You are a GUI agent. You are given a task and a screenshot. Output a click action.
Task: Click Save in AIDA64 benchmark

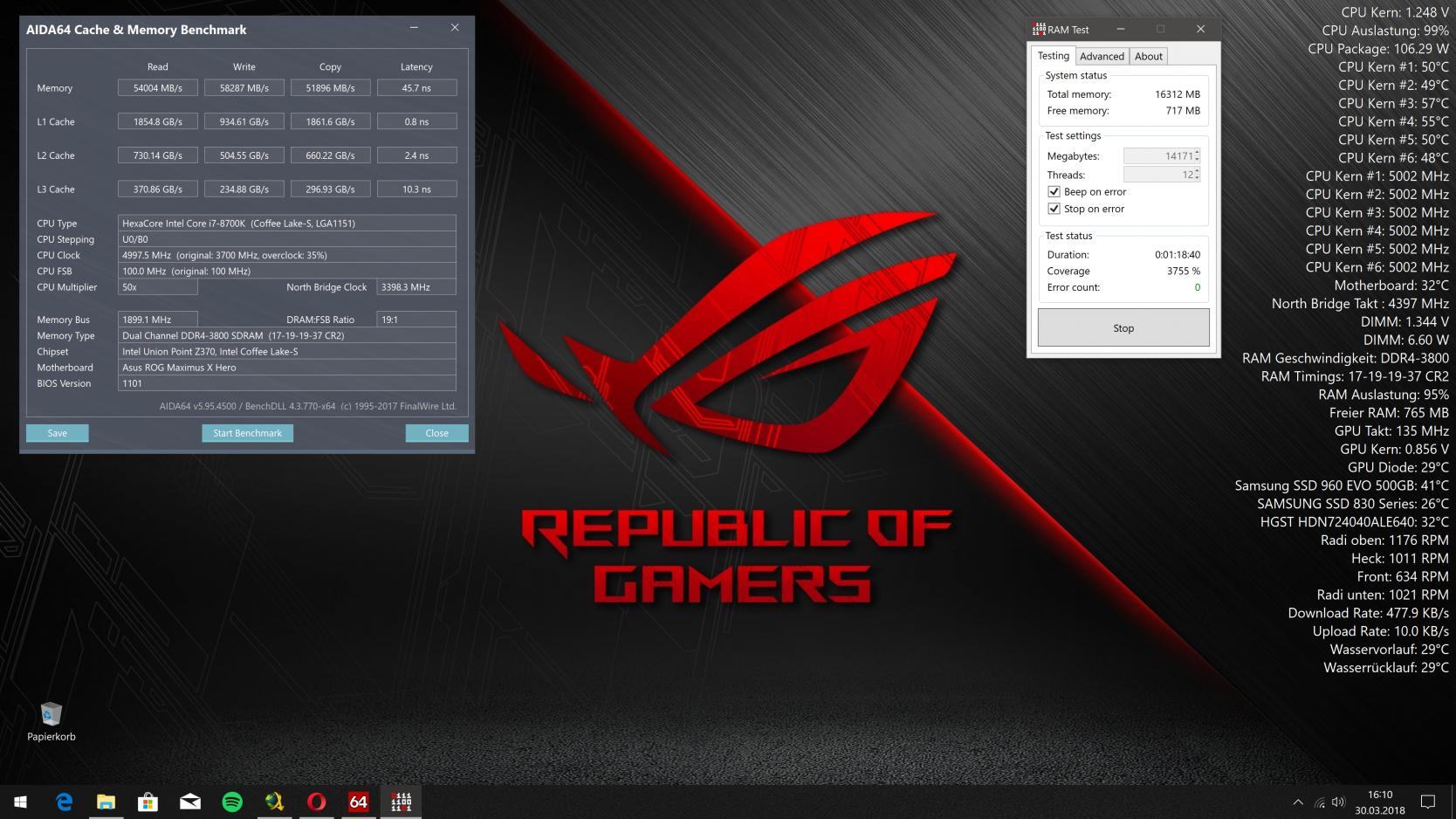(58, 433)
